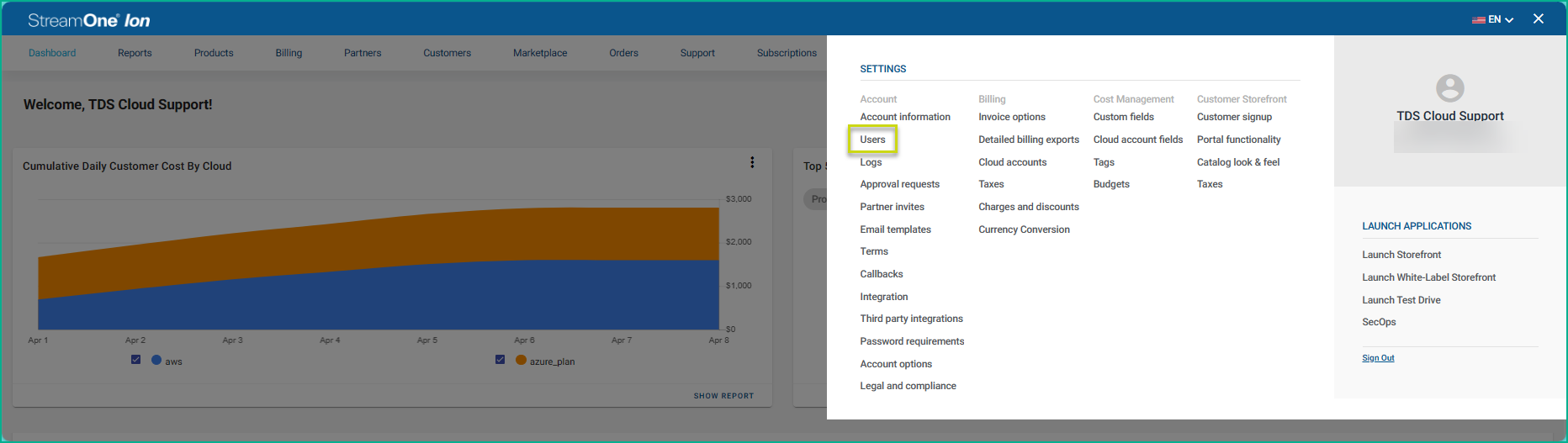The width and height of the screenshot is (1568, 443).
Task: Open Legal and compliance
Action: [x=908, y=386]
